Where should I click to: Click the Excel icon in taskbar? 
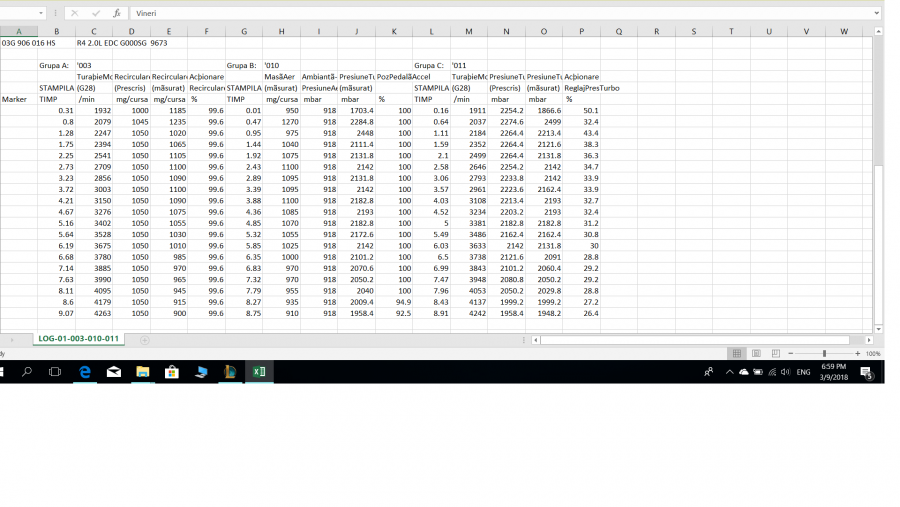259,372
